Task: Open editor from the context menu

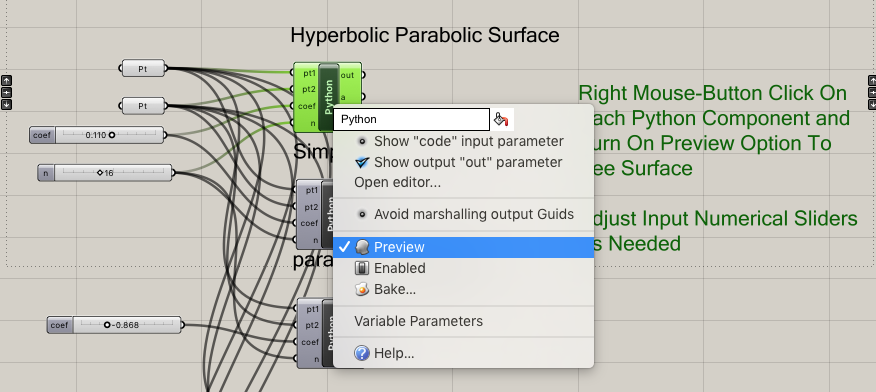Action: (x=397, y=182)
